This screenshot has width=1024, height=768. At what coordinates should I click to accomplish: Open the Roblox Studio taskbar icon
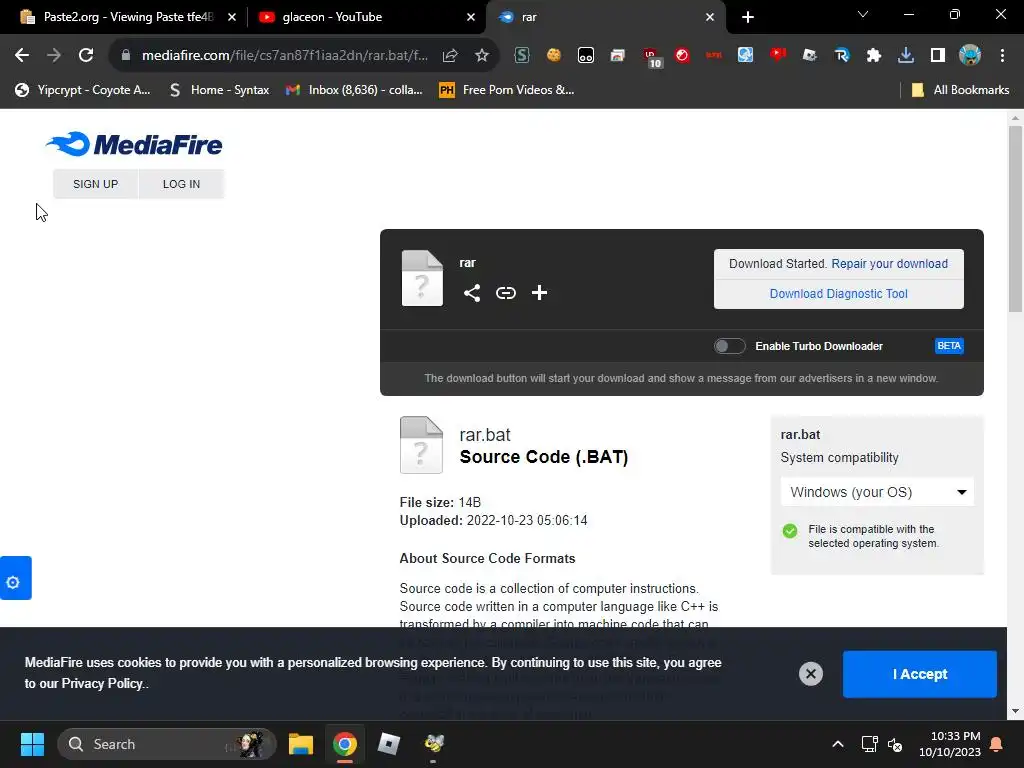(x=389, y=744)
